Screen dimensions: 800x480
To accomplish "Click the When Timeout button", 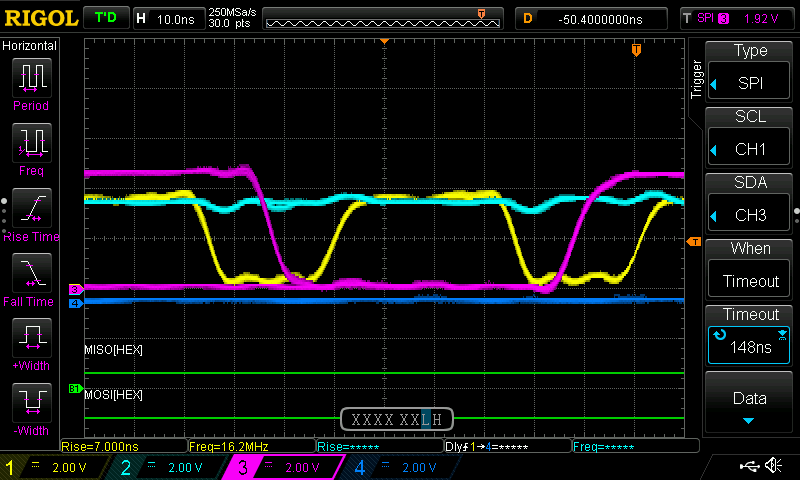I will coord(749,279).
